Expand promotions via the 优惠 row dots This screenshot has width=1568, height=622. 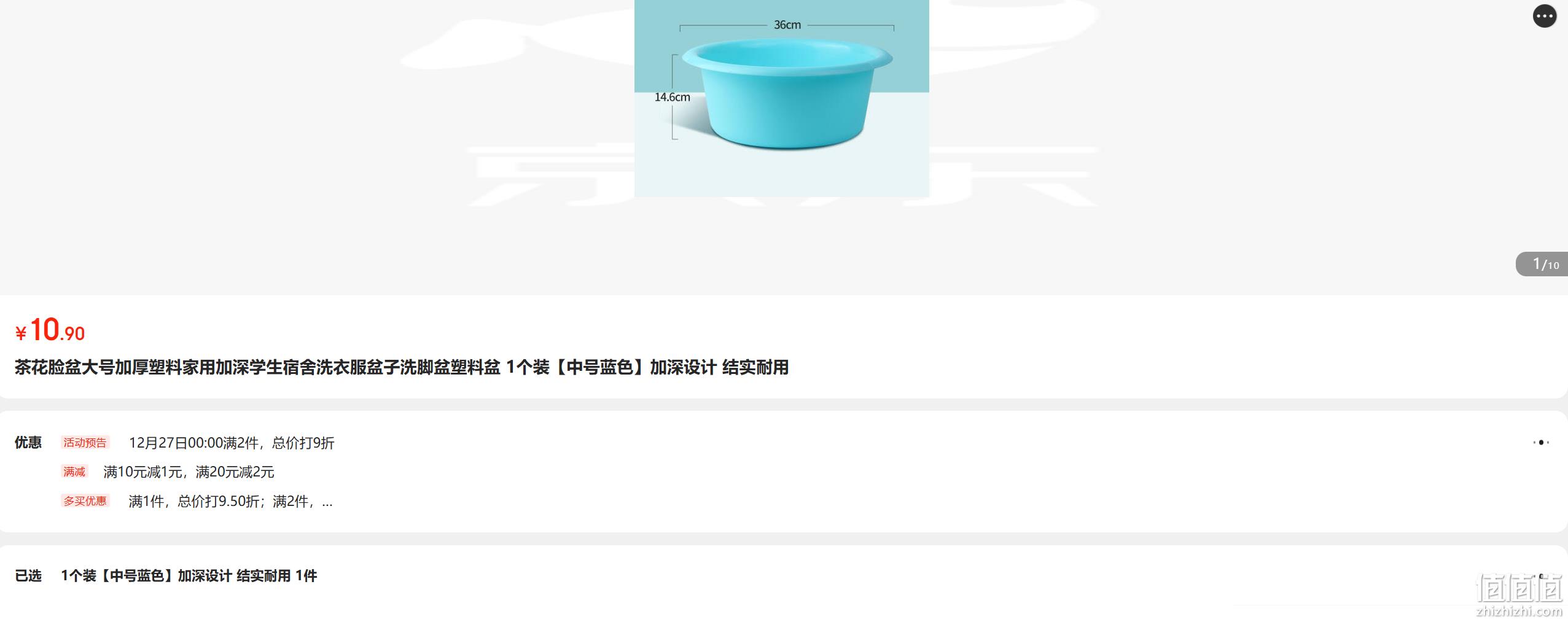[1540, 442]
